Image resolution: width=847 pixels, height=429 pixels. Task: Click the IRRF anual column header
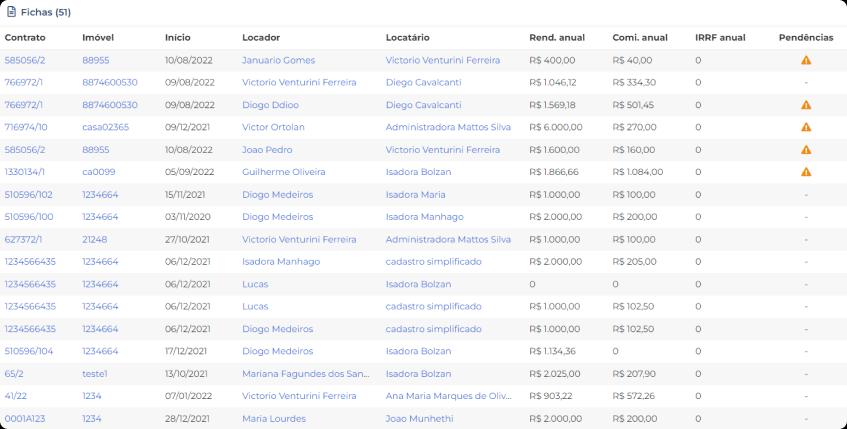pyautogui.click(x=720, y=37)
